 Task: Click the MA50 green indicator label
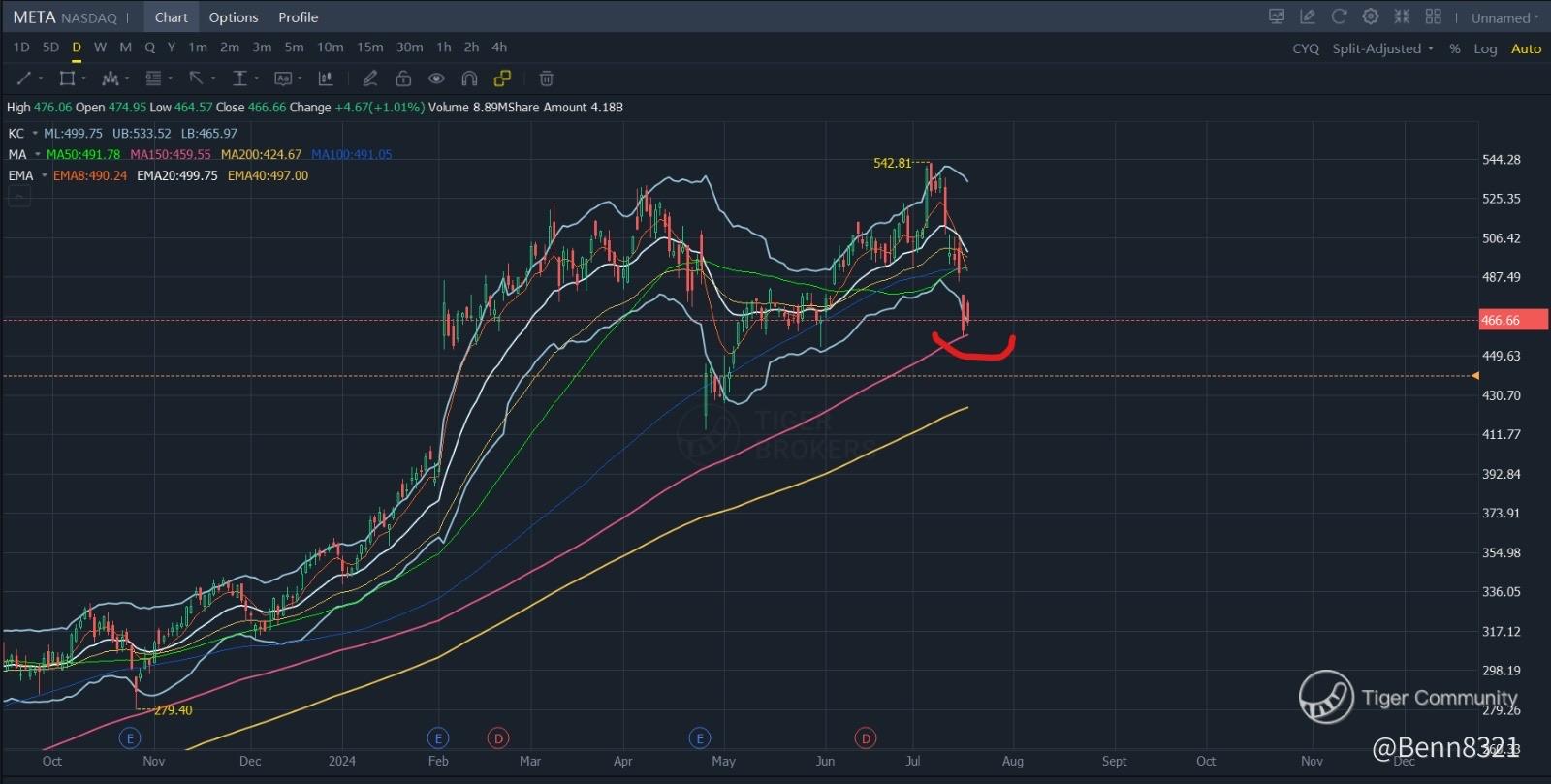[x=83, y=155]
